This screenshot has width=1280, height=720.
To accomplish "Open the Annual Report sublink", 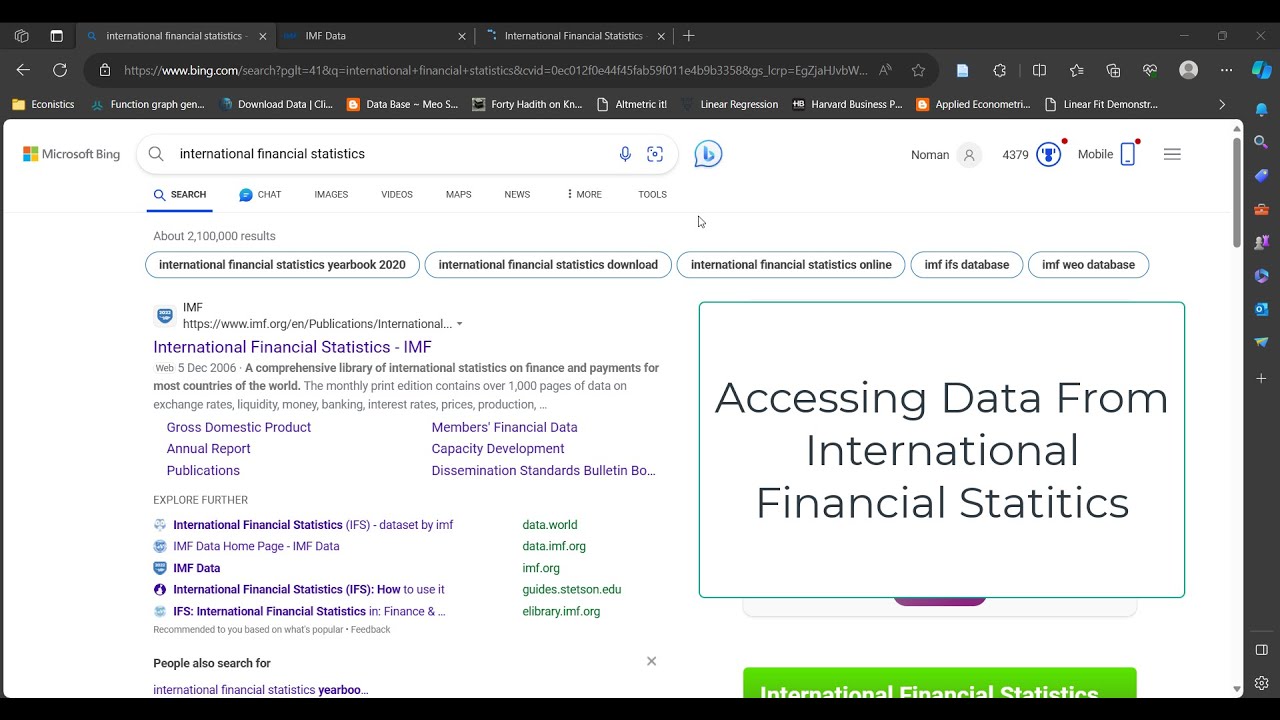I will pyautogui.click(x=208, y=449).
